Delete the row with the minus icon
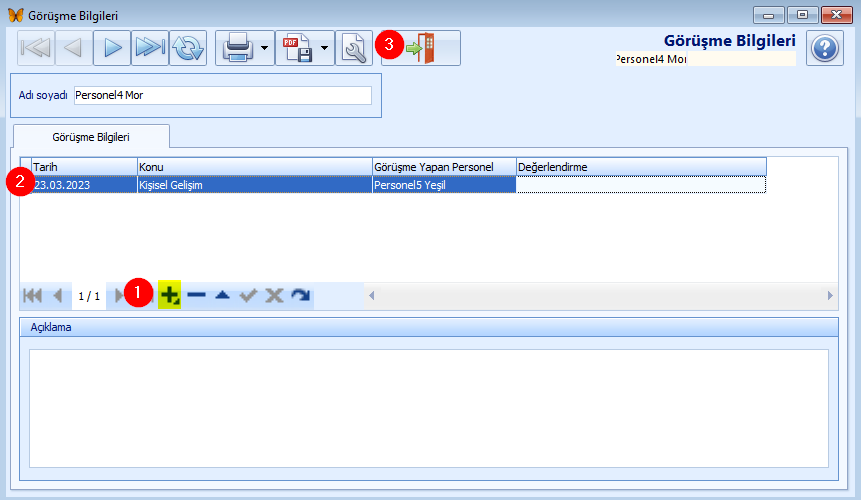The image size is (861, 500). [x=196, y=296]
